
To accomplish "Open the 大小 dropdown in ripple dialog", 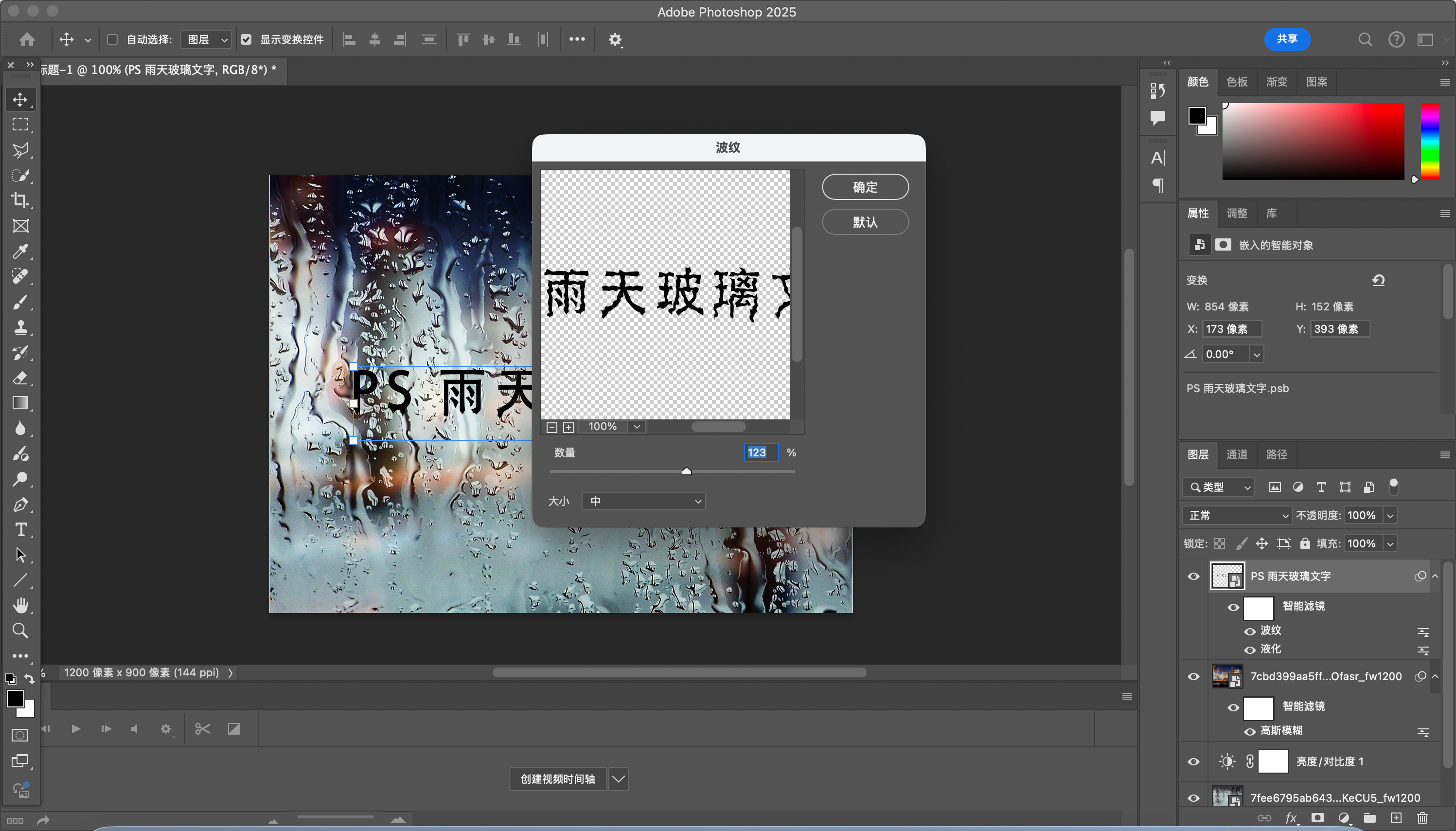I will coord(643,501).
